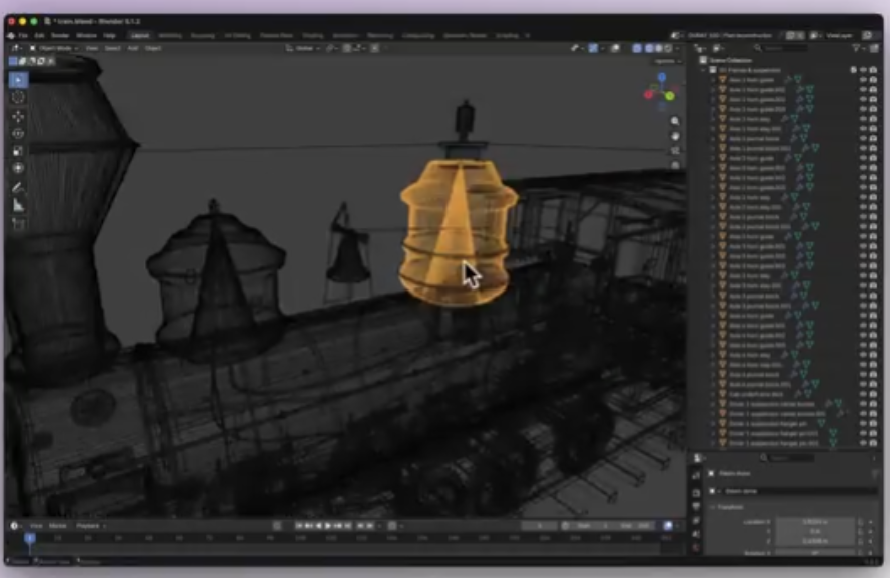Pick the Rotate tool
The width and height of the screenshot is (890, 578).
[18, 134]
